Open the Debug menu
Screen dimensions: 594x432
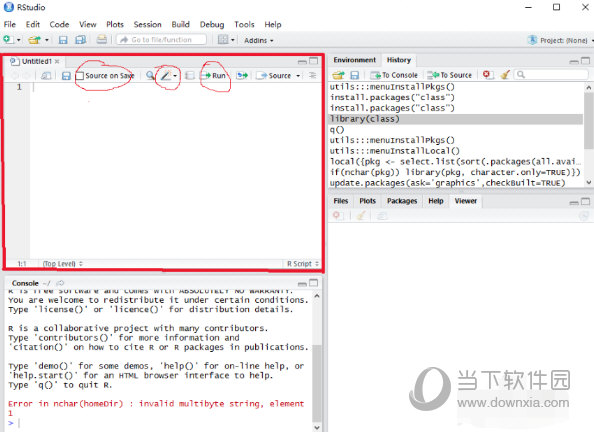click(212, 24)
